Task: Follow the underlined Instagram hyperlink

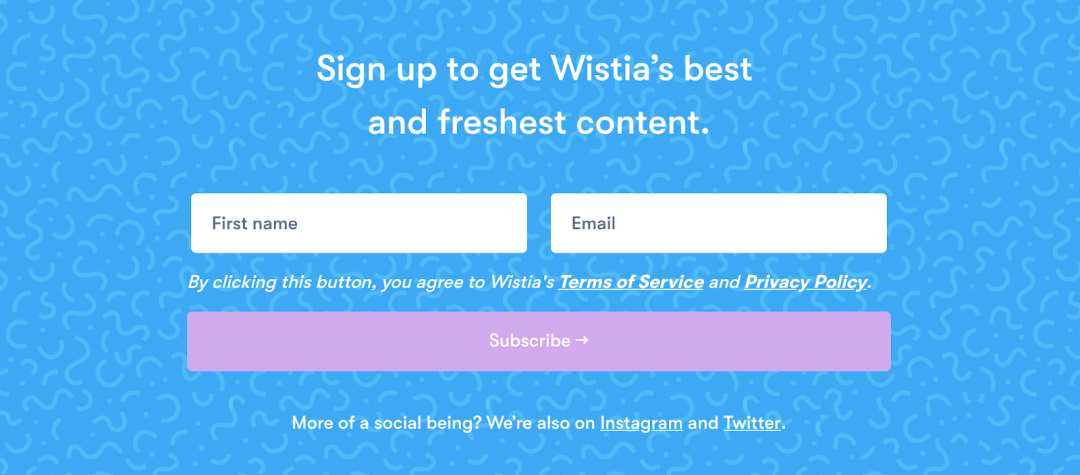Action: pyautogui.click(x=641, y=423)
